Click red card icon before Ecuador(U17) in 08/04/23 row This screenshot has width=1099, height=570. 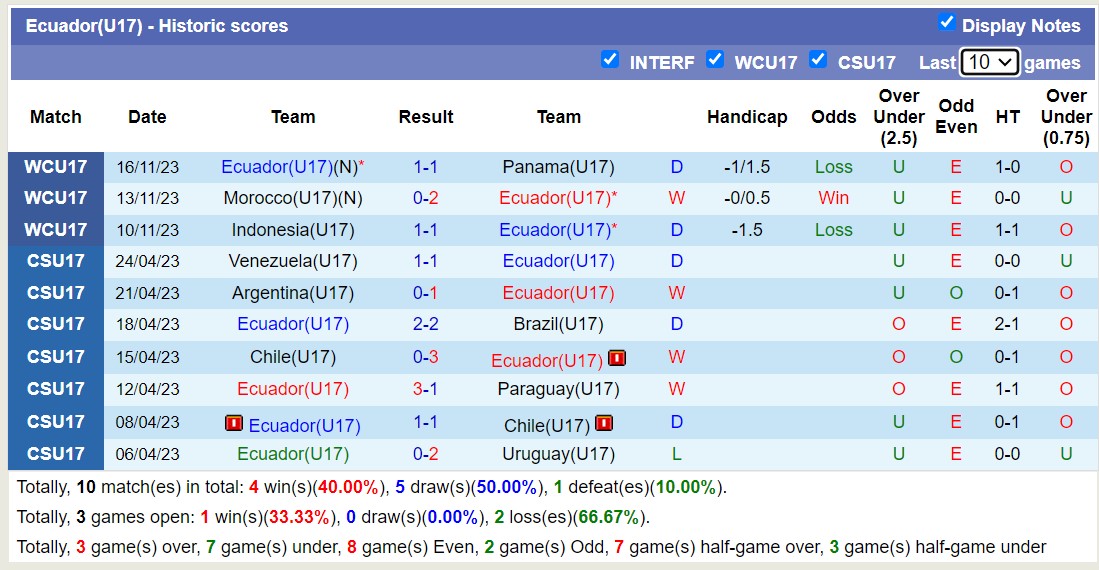tap(234, 423)
